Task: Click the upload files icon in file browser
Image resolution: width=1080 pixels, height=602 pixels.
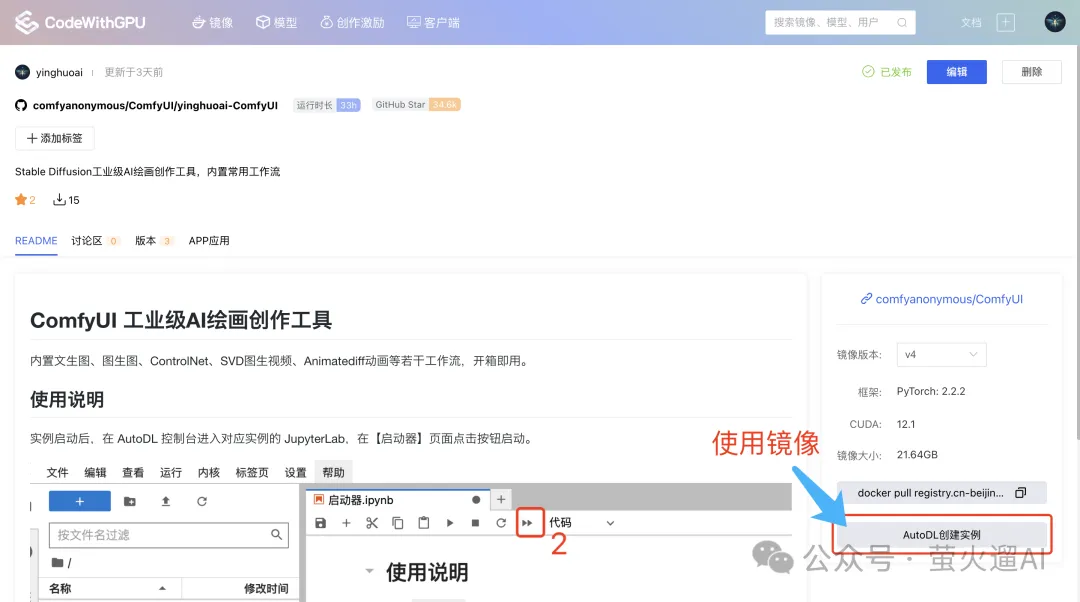Action: coord(166,501)
